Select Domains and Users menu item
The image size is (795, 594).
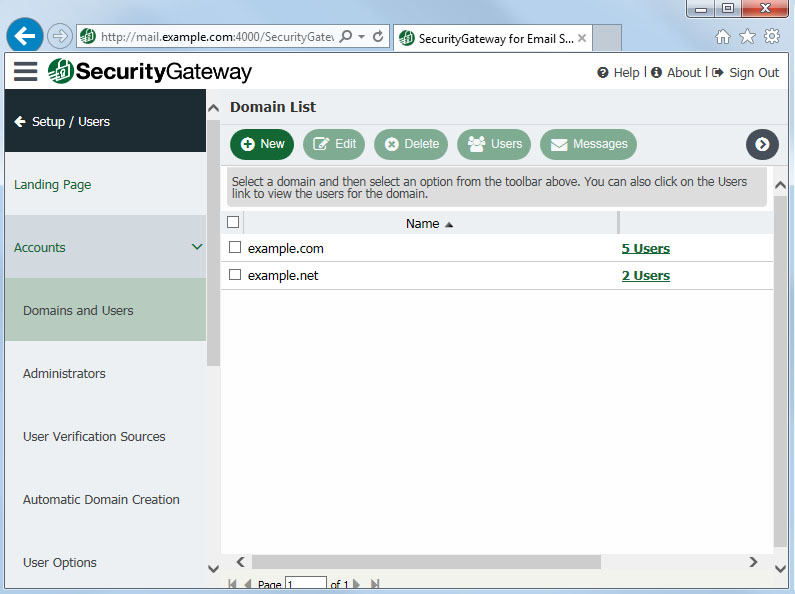105,310
